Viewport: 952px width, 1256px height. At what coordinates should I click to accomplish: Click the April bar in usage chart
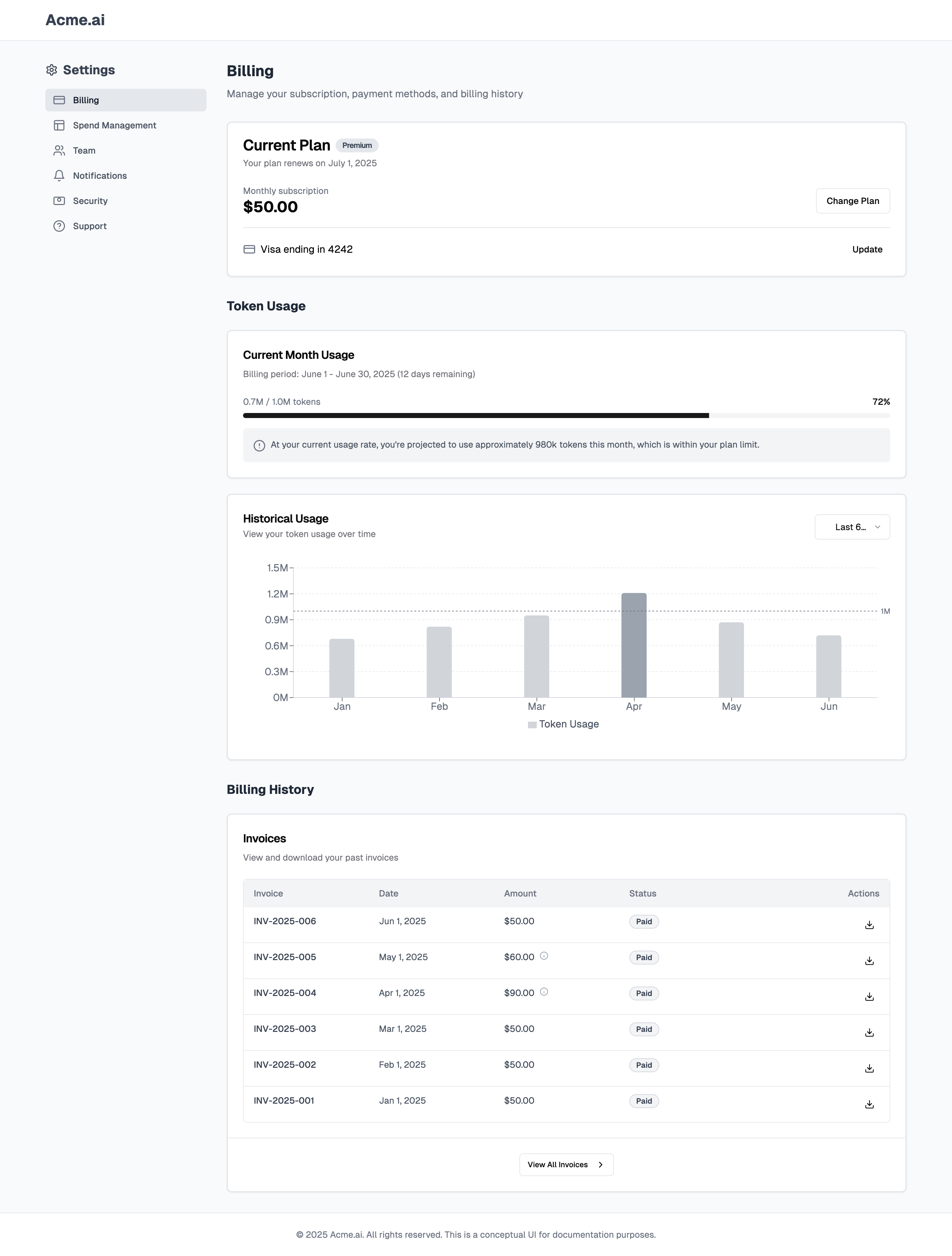(633, 645)
